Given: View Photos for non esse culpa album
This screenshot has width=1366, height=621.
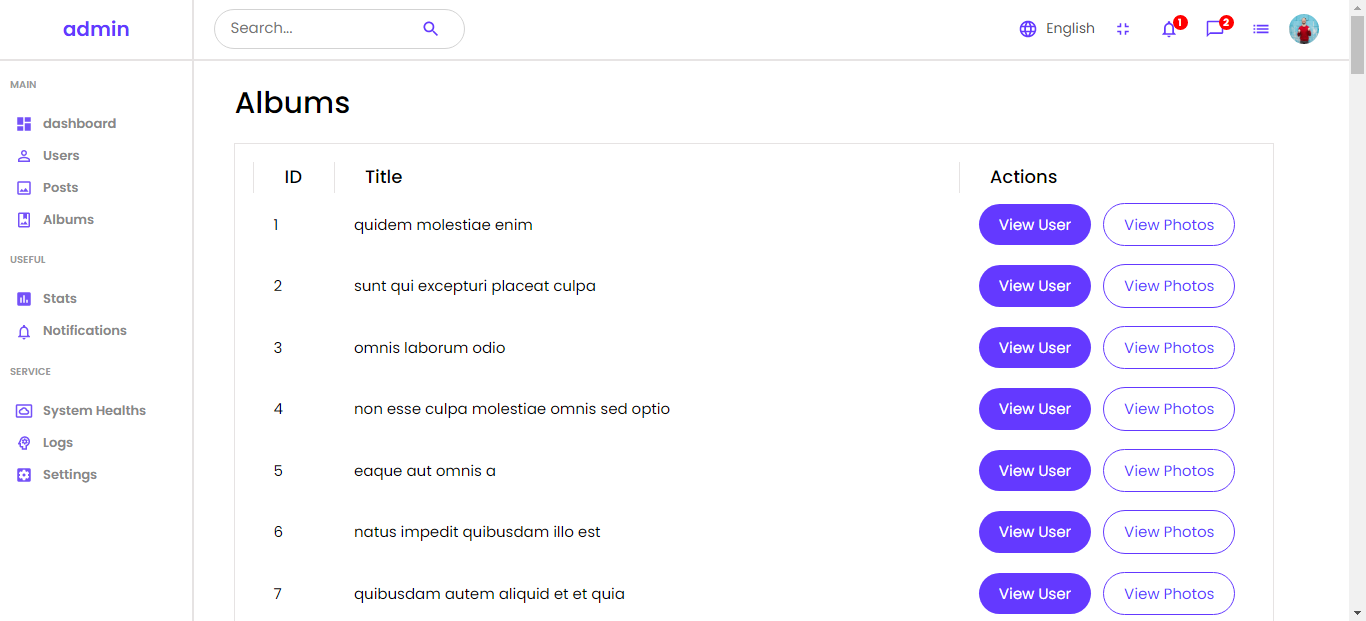Looking at the screenshot, I should pyautogui.click(x=1169, y=409).
